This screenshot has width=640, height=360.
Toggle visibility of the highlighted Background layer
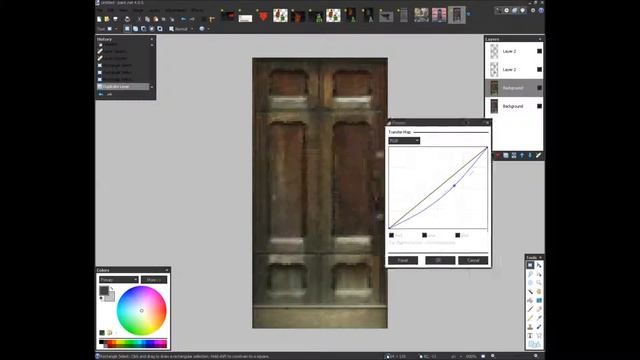(539, 88)
